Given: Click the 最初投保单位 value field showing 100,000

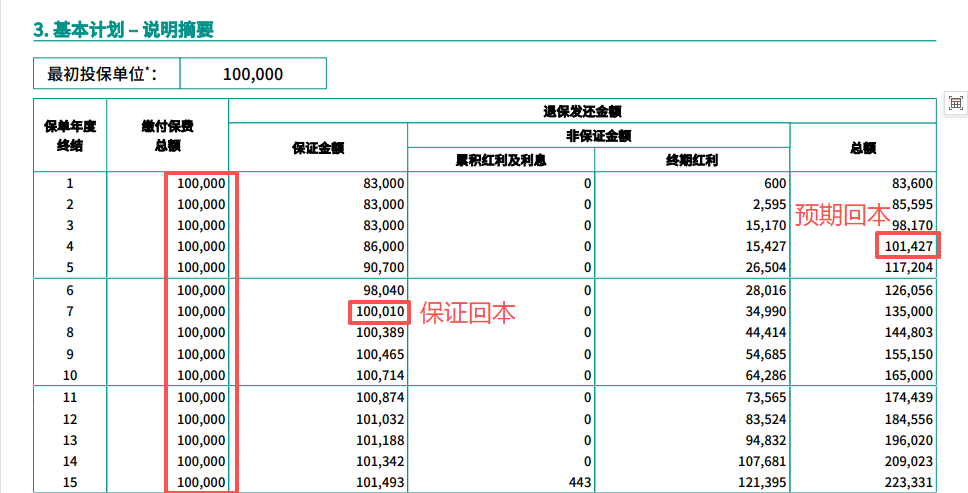Looking at the screenshot, I should pyautogui.click(x=253, y=74).
